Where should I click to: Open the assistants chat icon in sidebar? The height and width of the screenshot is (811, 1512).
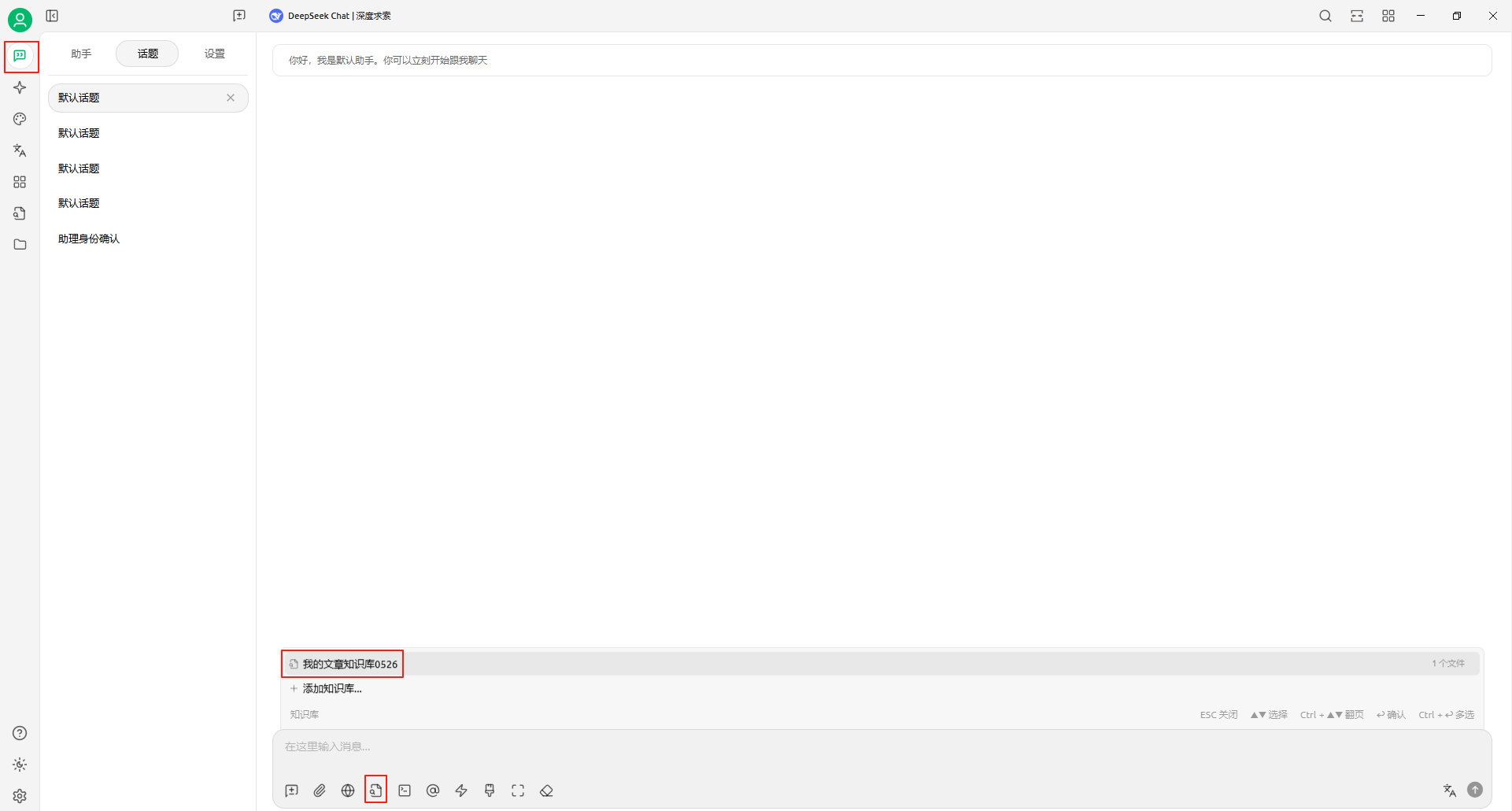[20, 56]
